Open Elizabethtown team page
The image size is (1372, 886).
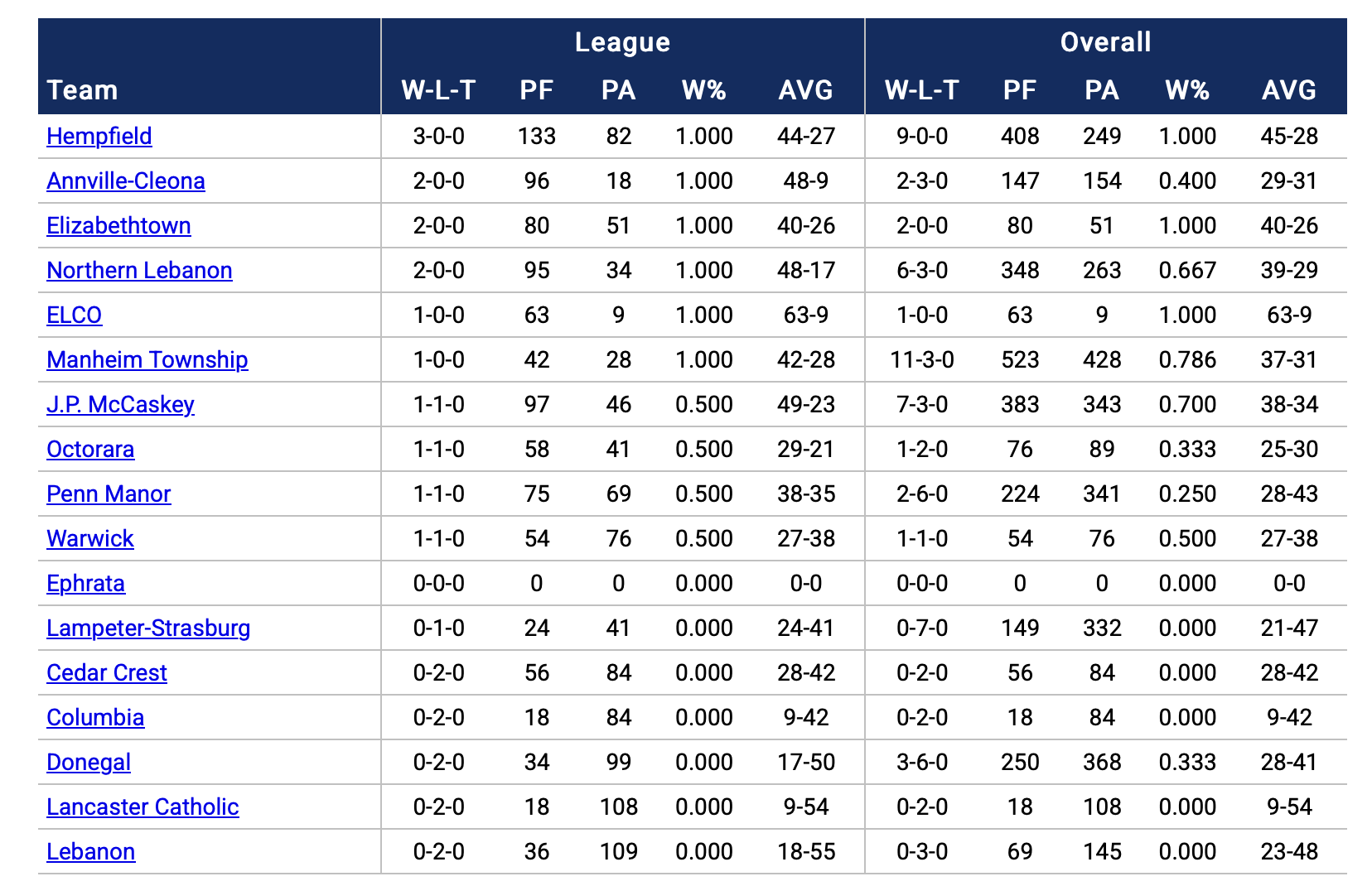[x=118, y=226]
